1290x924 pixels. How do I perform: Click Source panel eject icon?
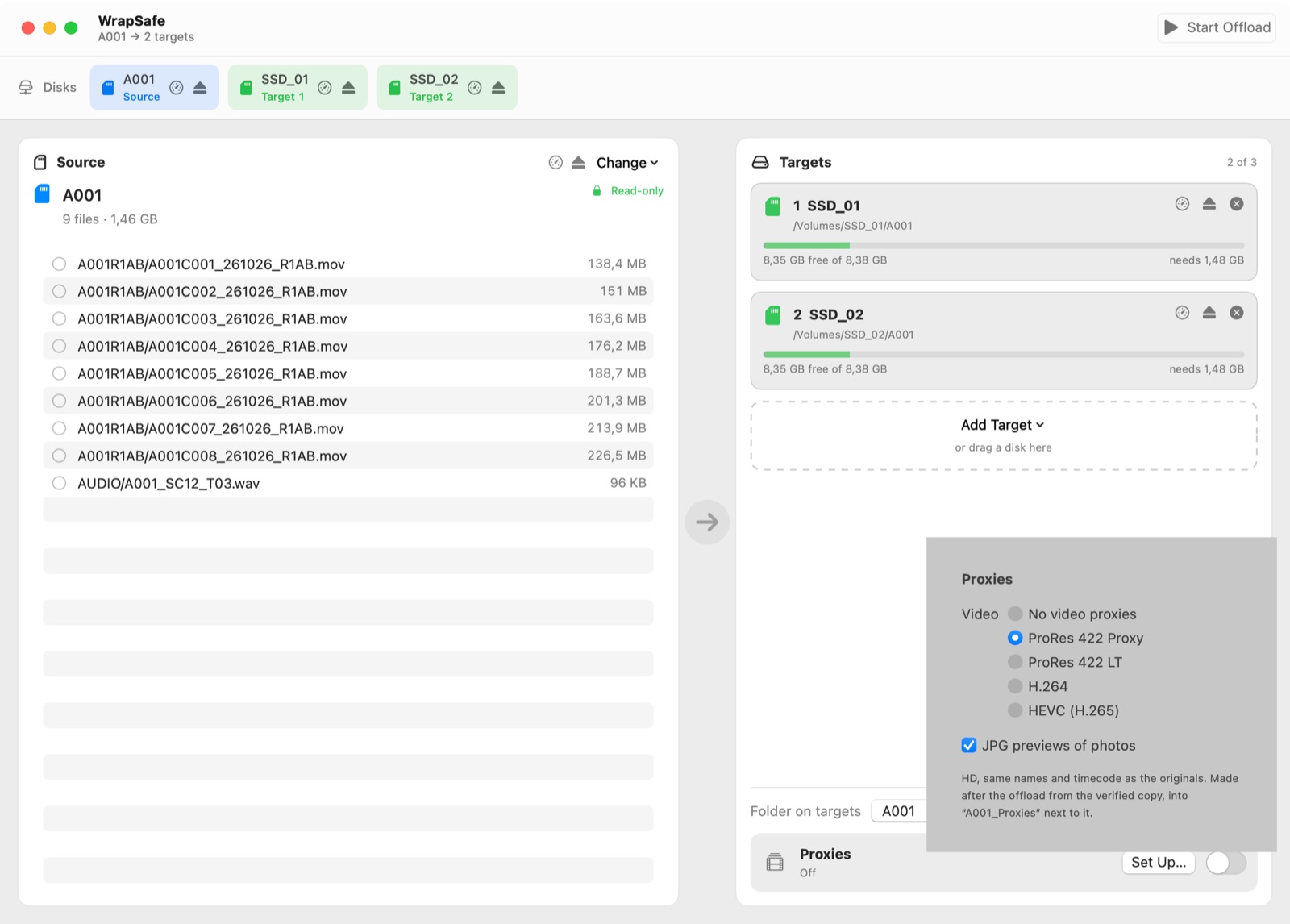click(x=578, y=163)
